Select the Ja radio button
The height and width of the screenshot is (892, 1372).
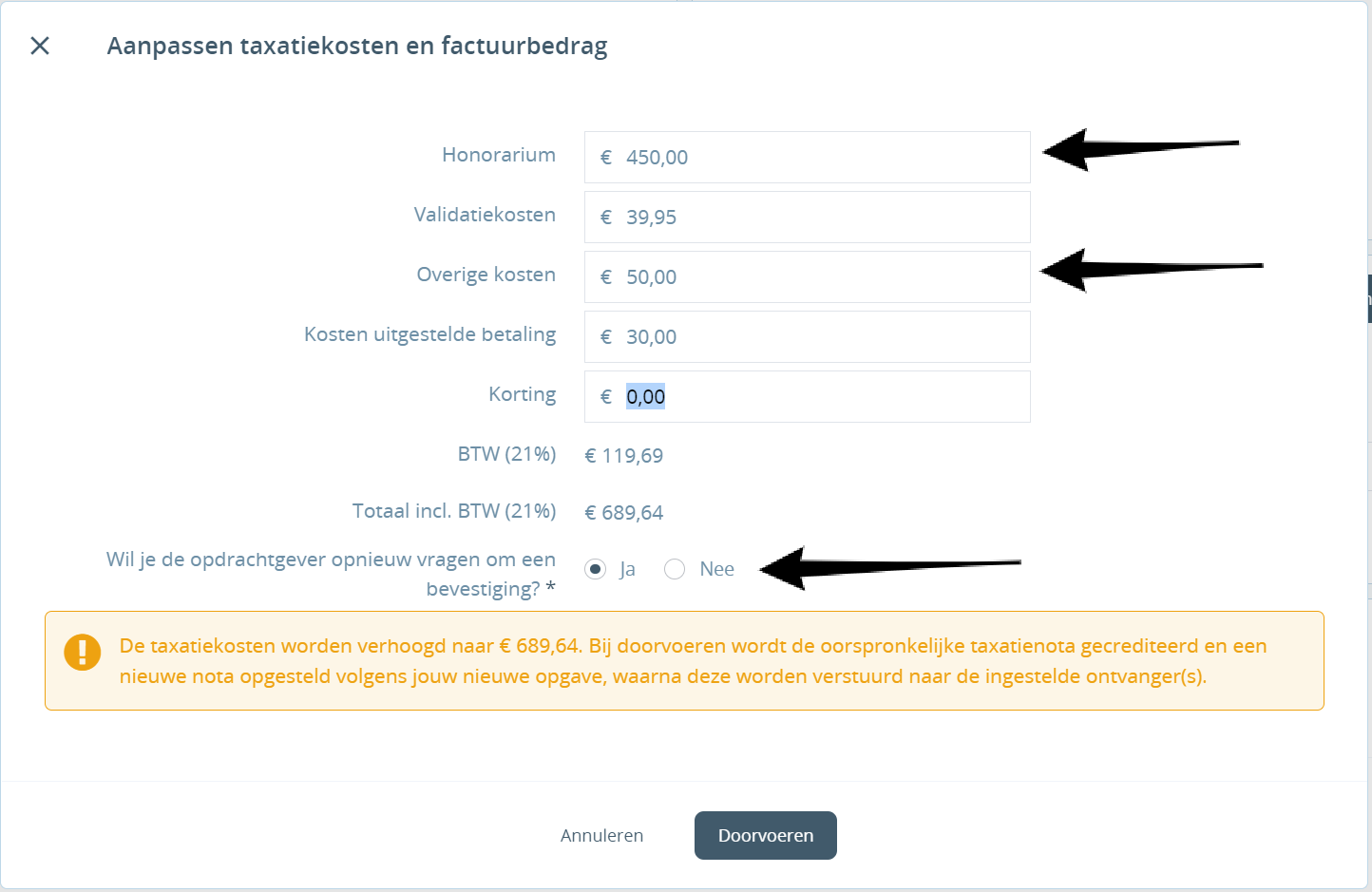tap(596, 569)
